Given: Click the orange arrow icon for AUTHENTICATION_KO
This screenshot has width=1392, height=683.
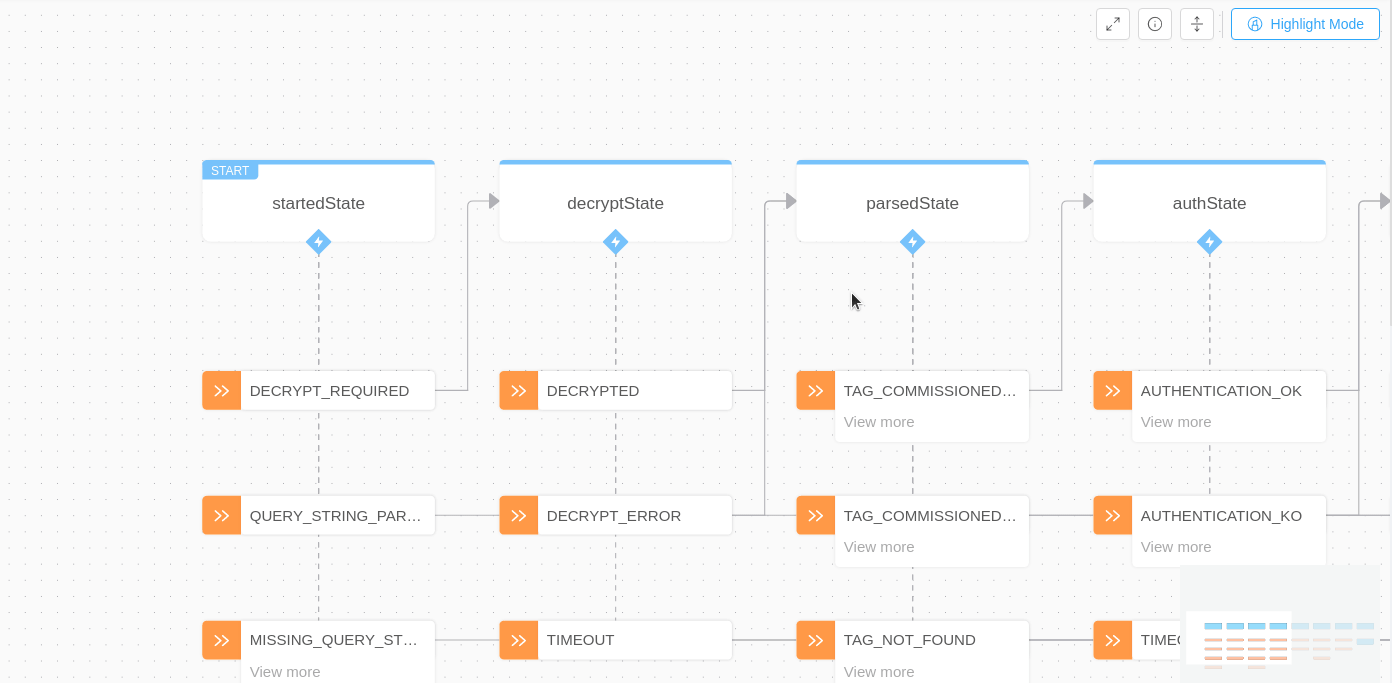Looking at the screenshot, I should click(x=1113, y=516).
